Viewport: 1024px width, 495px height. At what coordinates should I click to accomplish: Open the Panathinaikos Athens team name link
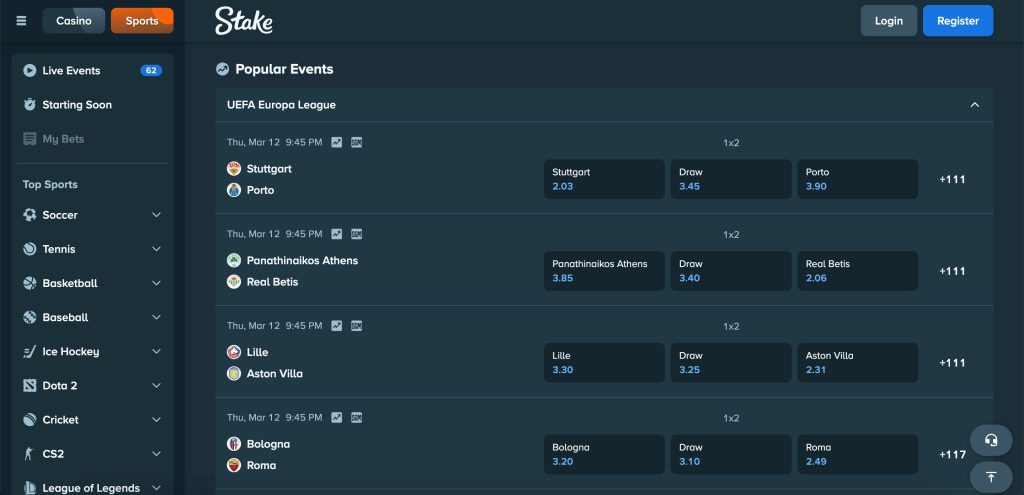pyautogui.click(x=302, y=261)
